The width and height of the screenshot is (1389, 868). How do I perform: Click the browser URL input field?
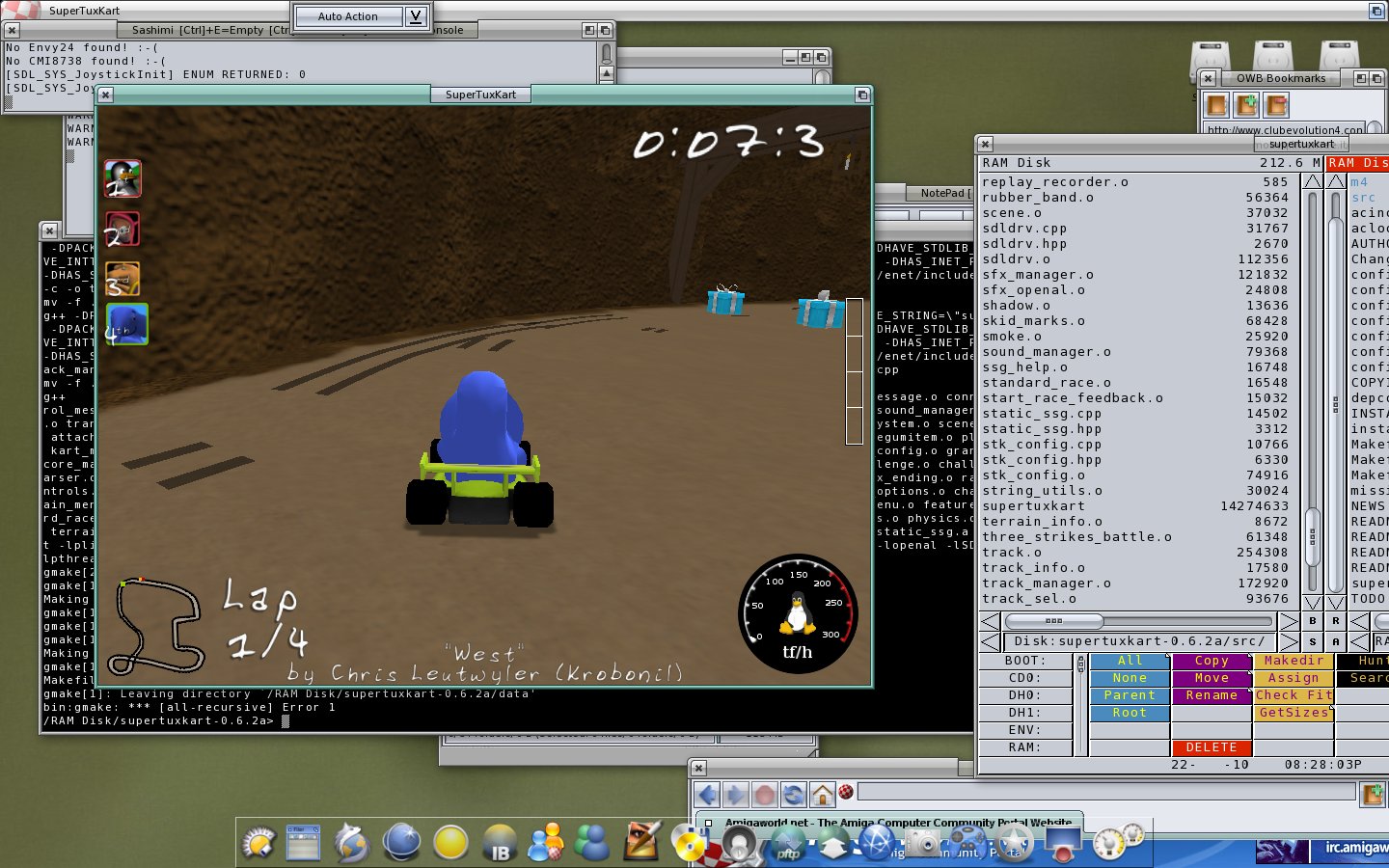(x=1105, y=793)
